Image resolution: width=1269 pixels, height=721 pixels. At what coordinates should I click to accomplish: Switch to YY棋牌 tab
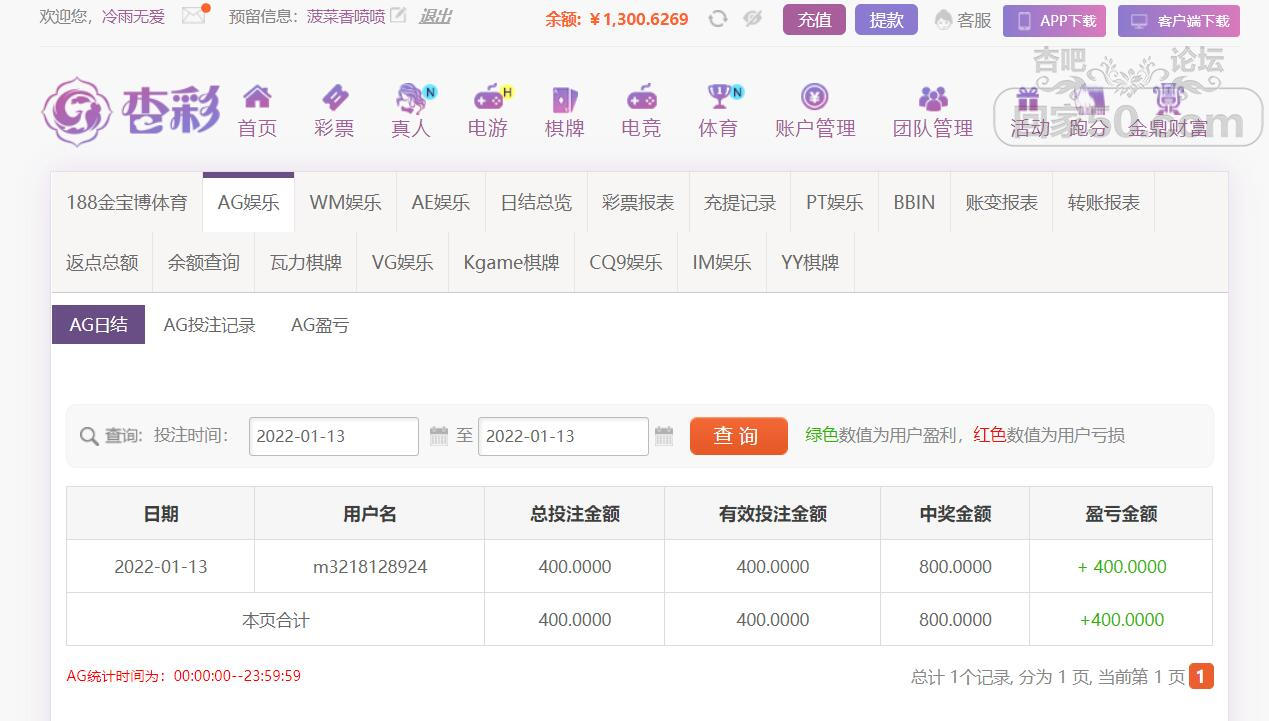(810, 262)
